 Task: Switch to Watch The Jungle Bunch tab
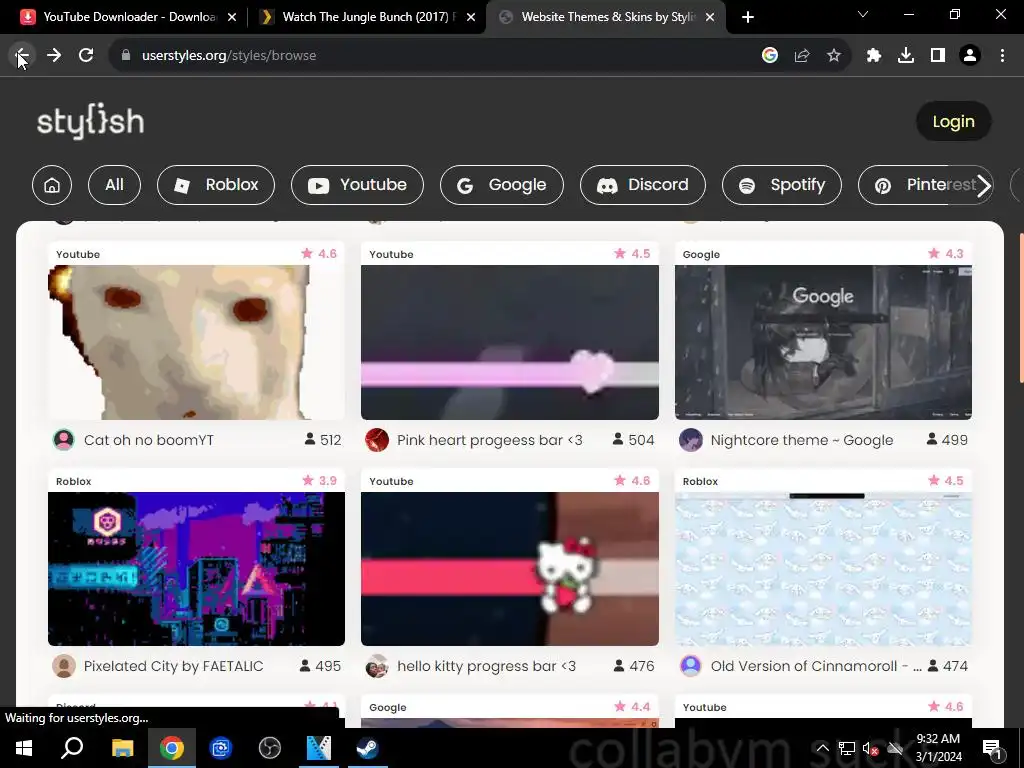(x=366, y=17)
